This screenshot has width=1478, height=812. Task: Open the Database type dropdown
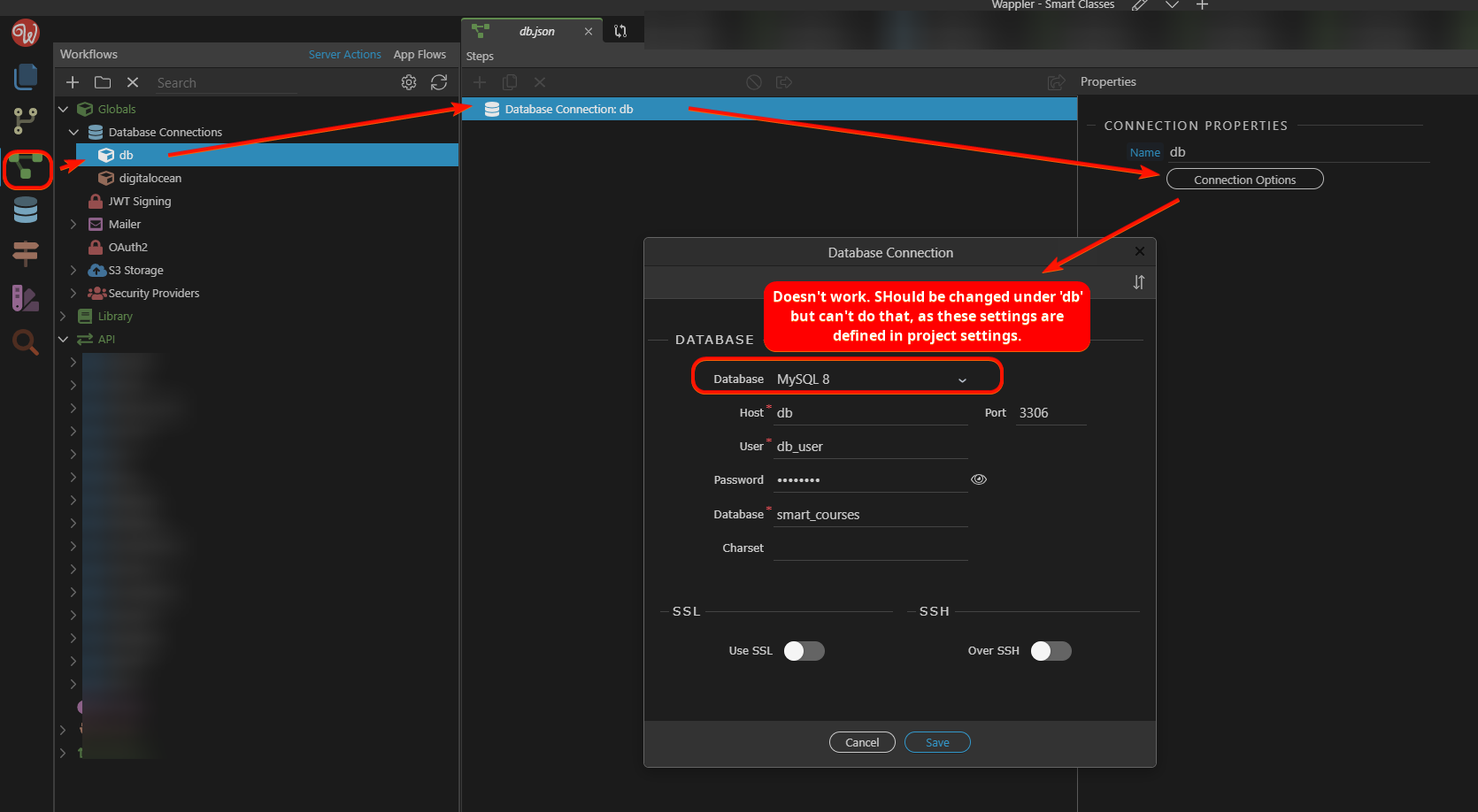tap(871, 379)
